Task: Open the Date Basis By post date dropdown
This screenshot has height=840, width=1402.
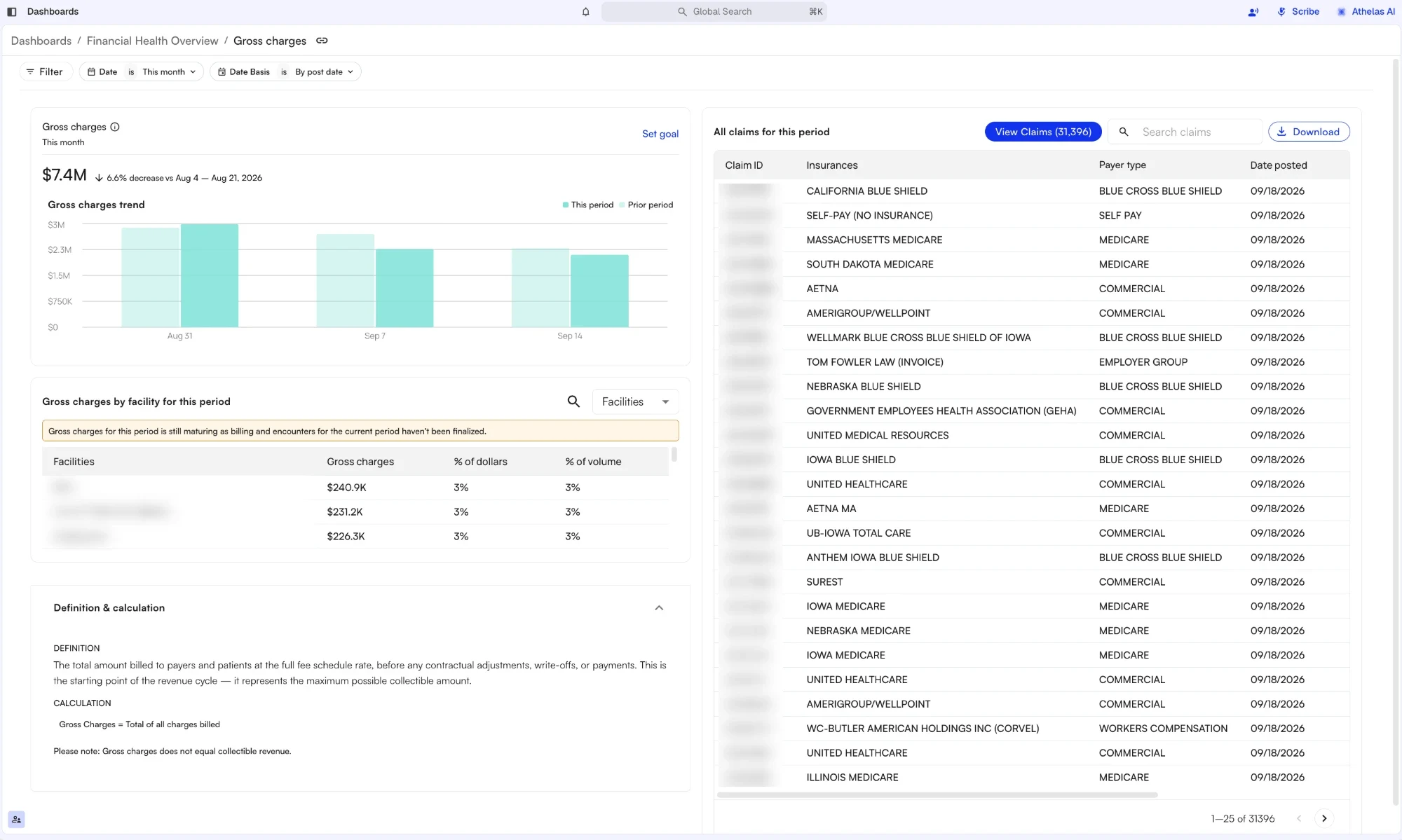Action: (x=285, y=71)
